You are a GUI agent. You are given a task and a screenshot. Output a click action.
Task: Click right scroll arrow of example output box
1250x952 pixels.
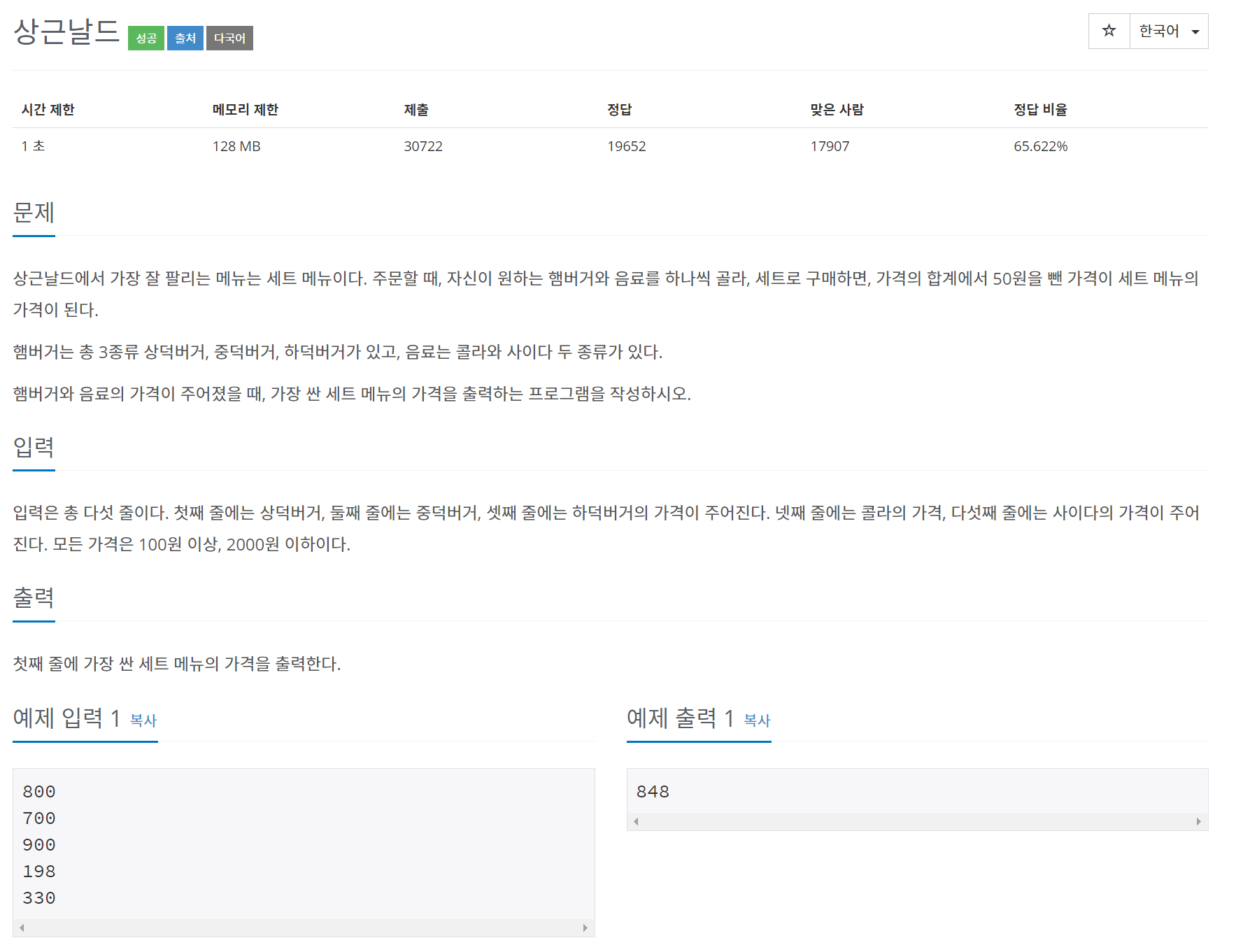click(1199, 821)
